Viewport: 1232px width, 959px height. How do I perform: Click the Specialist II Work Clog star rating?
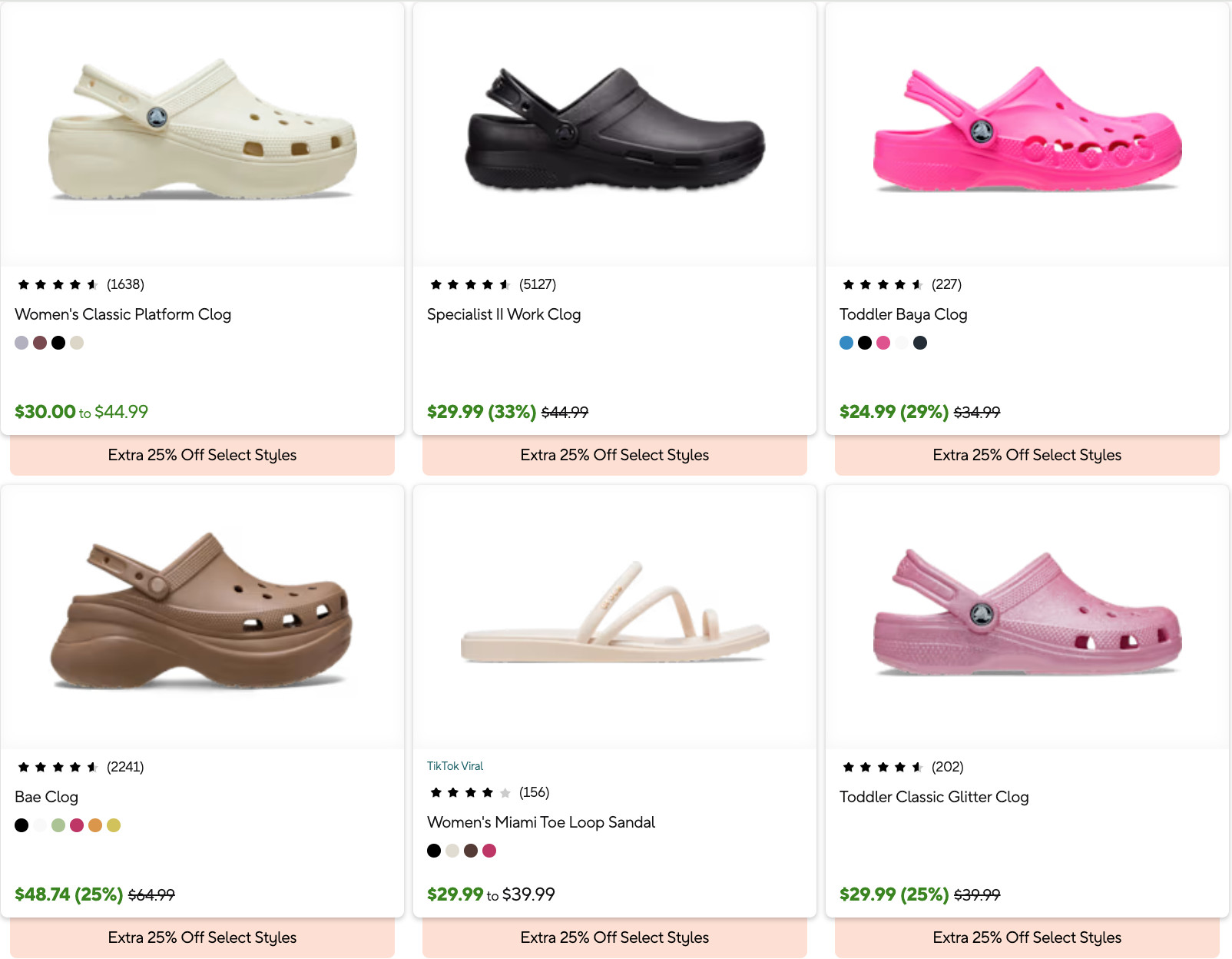point(470,285)
